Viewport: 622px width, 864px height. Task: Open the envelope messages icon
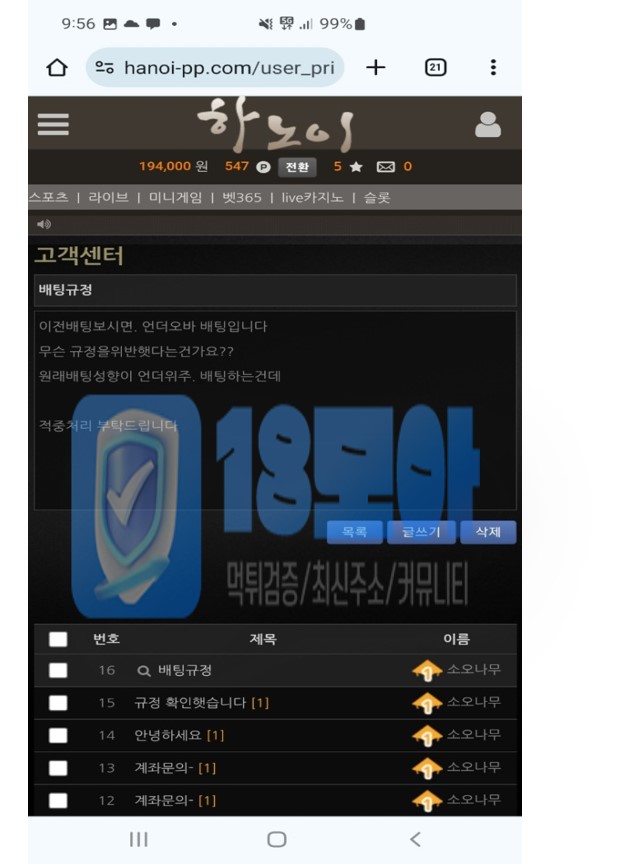point(386,166)
